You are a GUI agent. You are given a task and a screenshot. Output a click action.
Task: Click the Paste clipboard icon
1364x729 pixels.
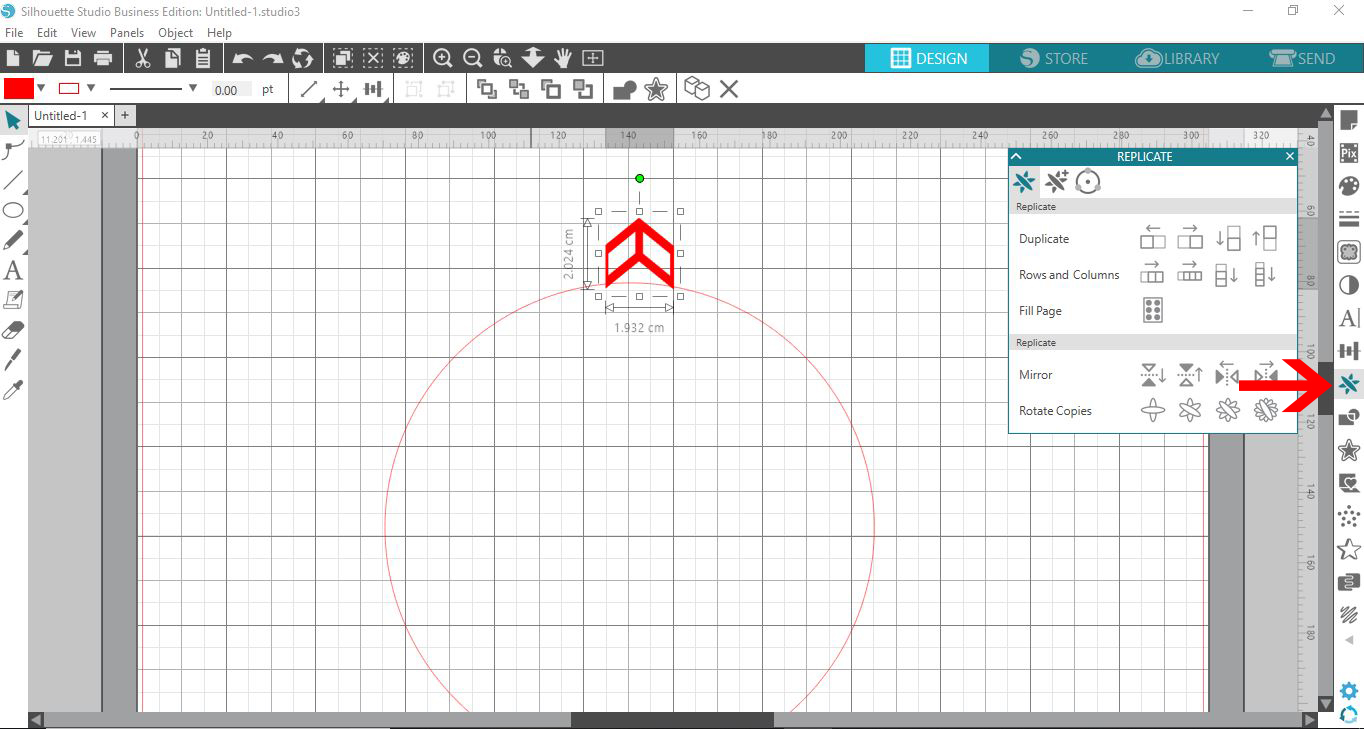pos(203,58)
